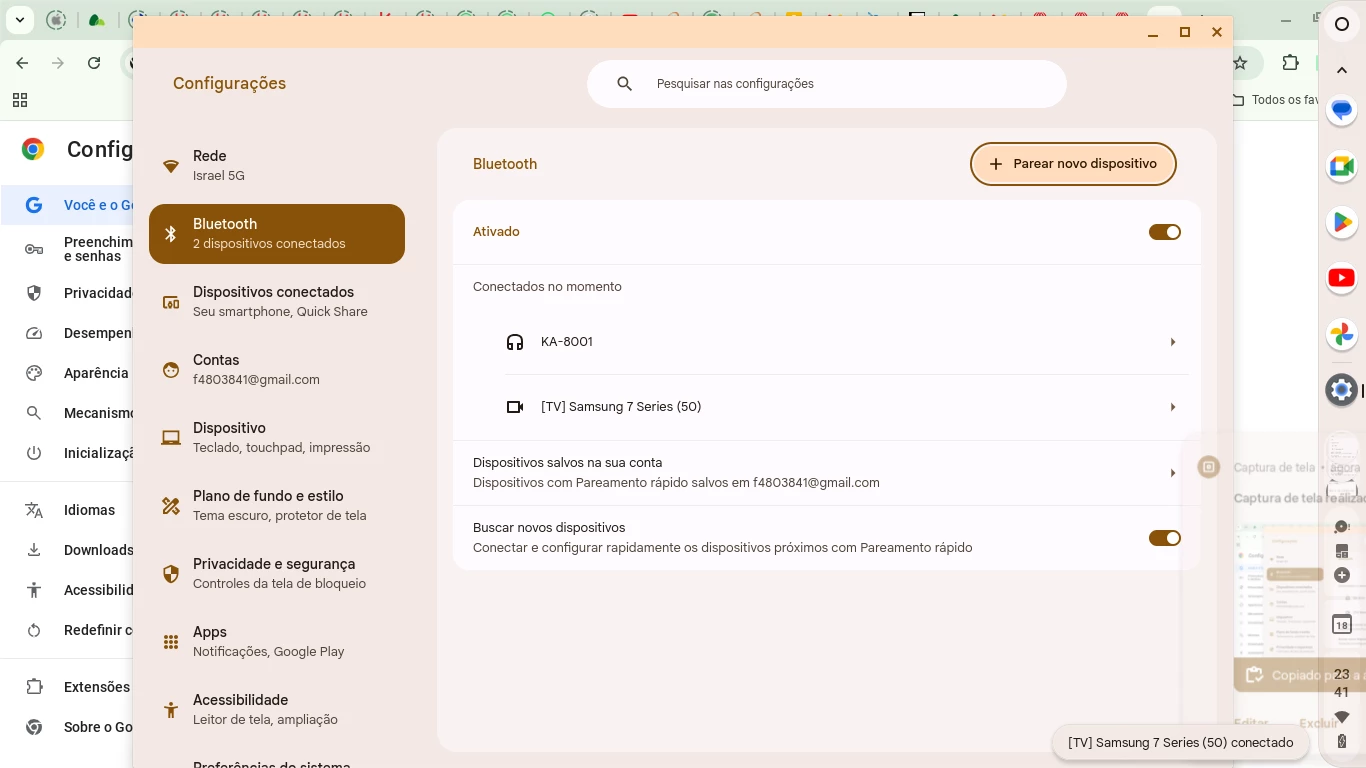Image resolution: width=1366 pixels, height=768 pixels.
Task: Open Privacidade e segurança in ChromeOS settings
Action: coord(277,574)
